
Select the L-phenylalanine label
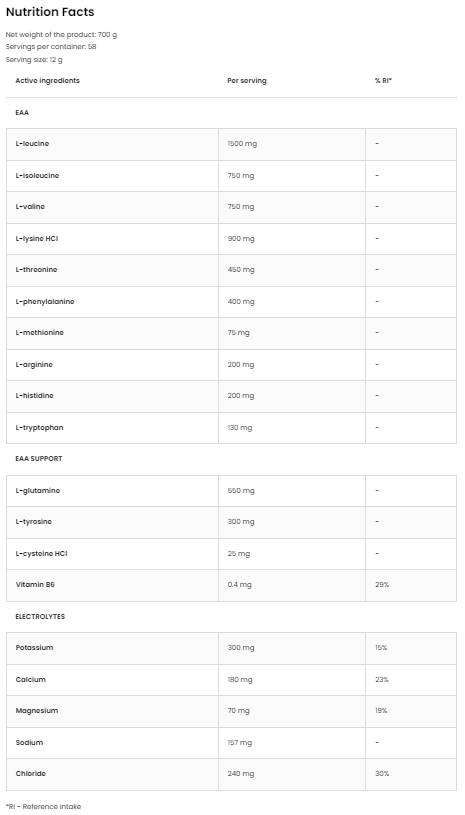click(45, 301)
